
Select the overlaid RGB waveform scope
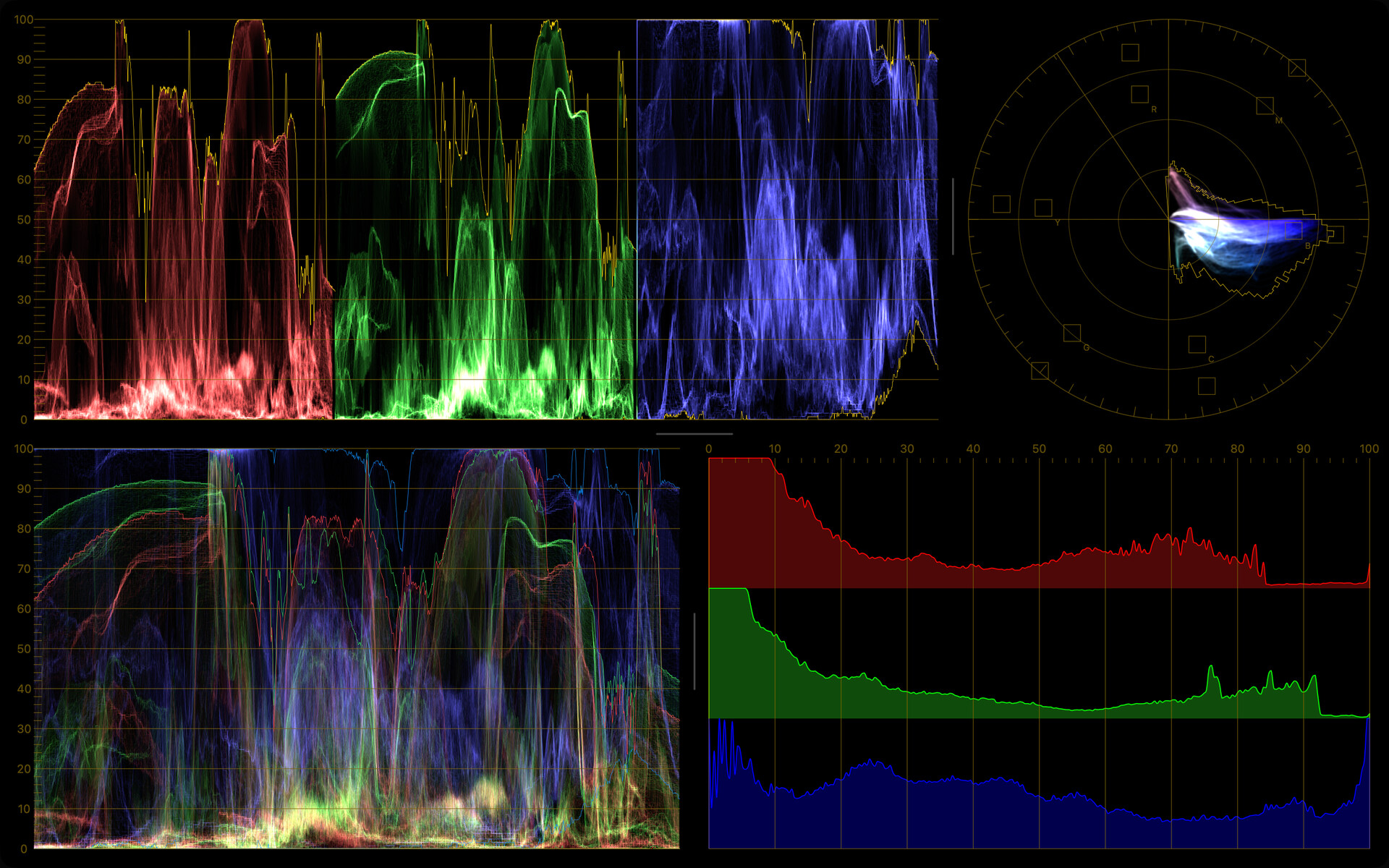coord(357,648)
